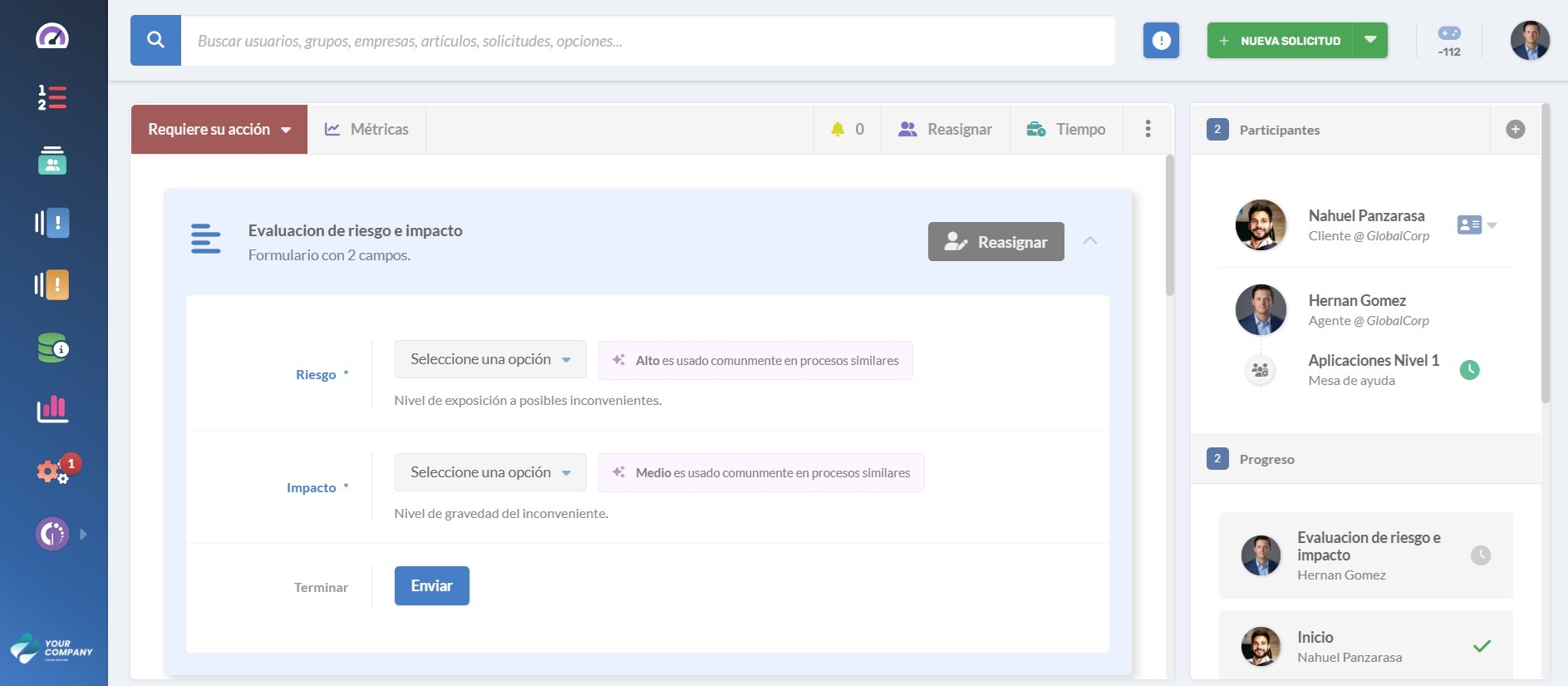Open the Riesgo select option dropdown

[490, 360]
